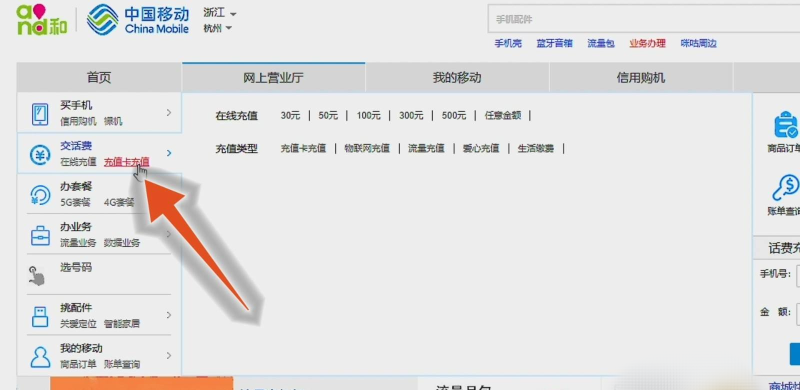Click the pointing hand icon beside 选号码
The height and width of the screenshot is (390, 800).
pyautogui.click(x=37, y=276)
